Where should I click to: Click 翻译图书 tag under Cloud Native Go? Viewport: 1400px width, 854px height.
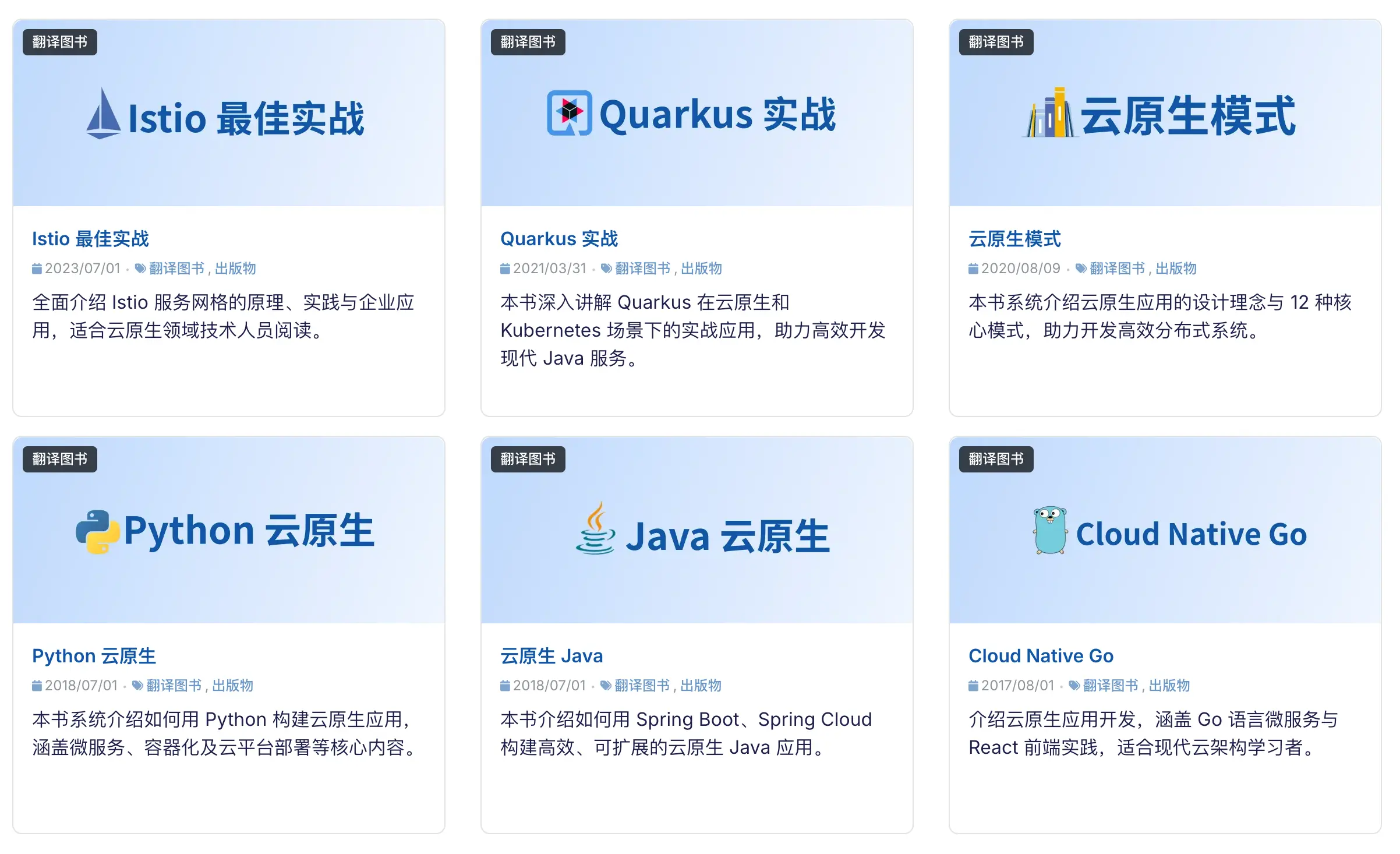point(1111,686)
